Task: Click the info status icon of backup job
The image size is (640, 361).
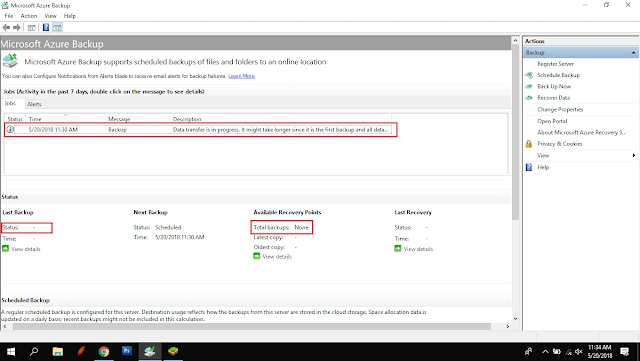Action: [x=10, y=129]
